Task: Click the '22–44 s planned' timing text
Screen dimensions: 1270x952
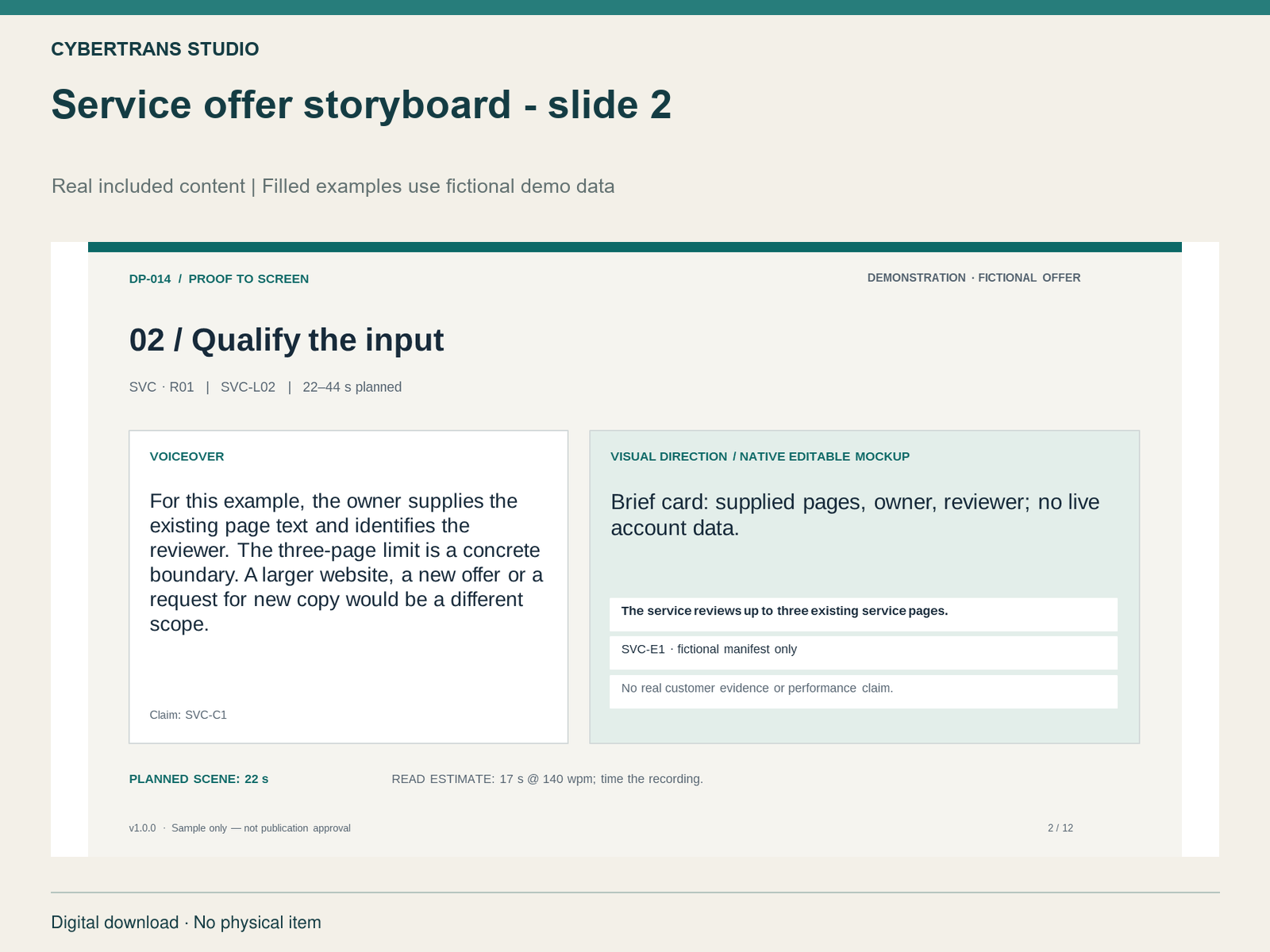Action: (352, 387)
